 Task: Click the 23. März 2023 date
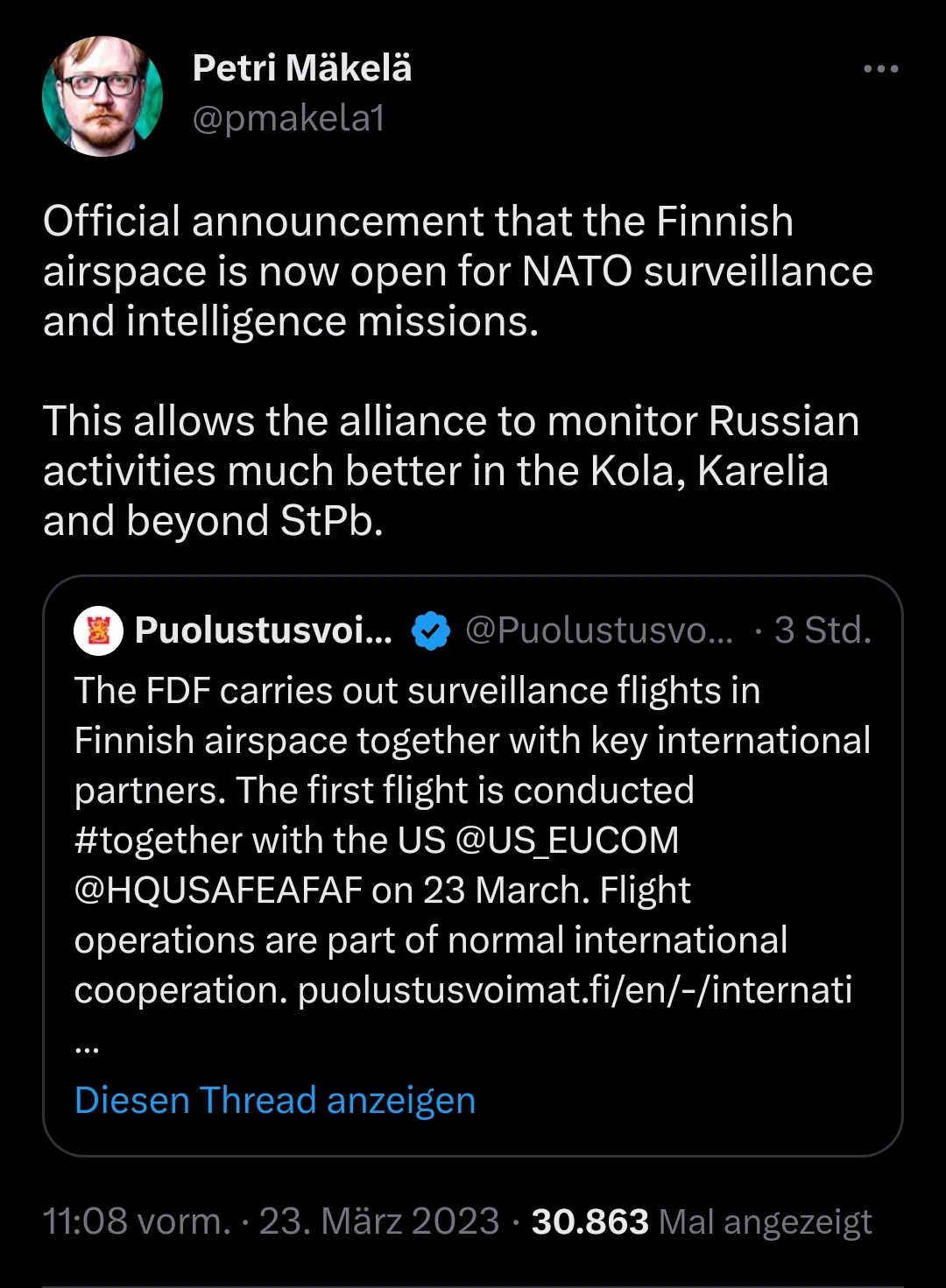378,1221
